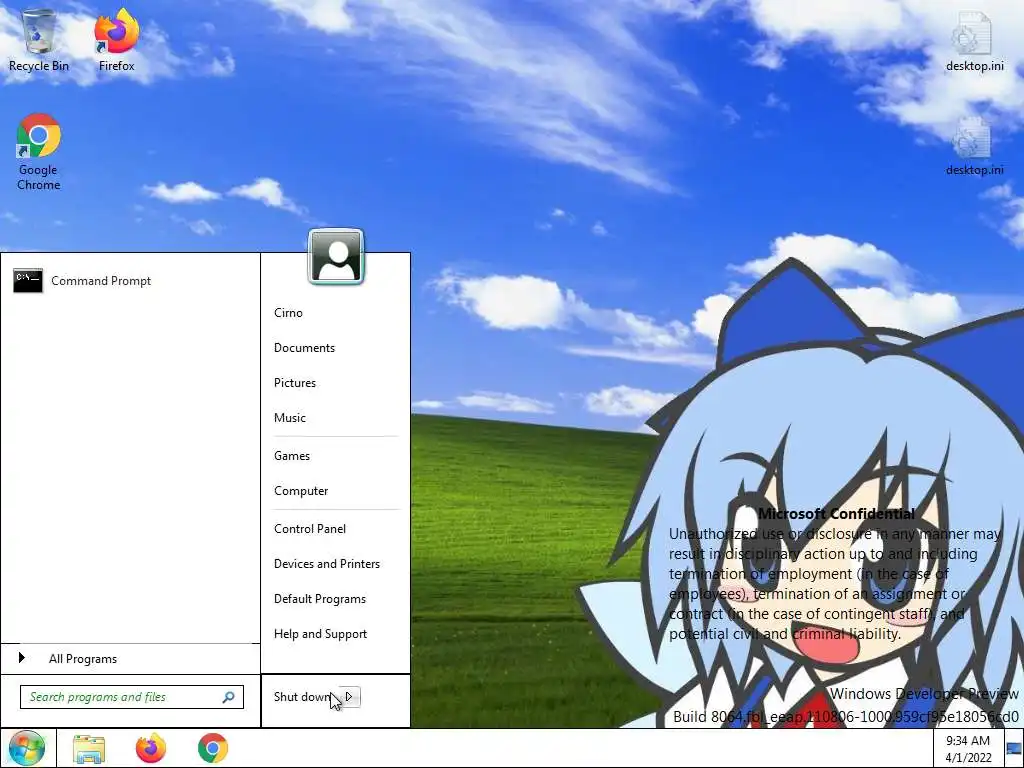Viewport: 1024px width, 768px height.
Task: Open Default Programs
Action: tap(319, 599)
